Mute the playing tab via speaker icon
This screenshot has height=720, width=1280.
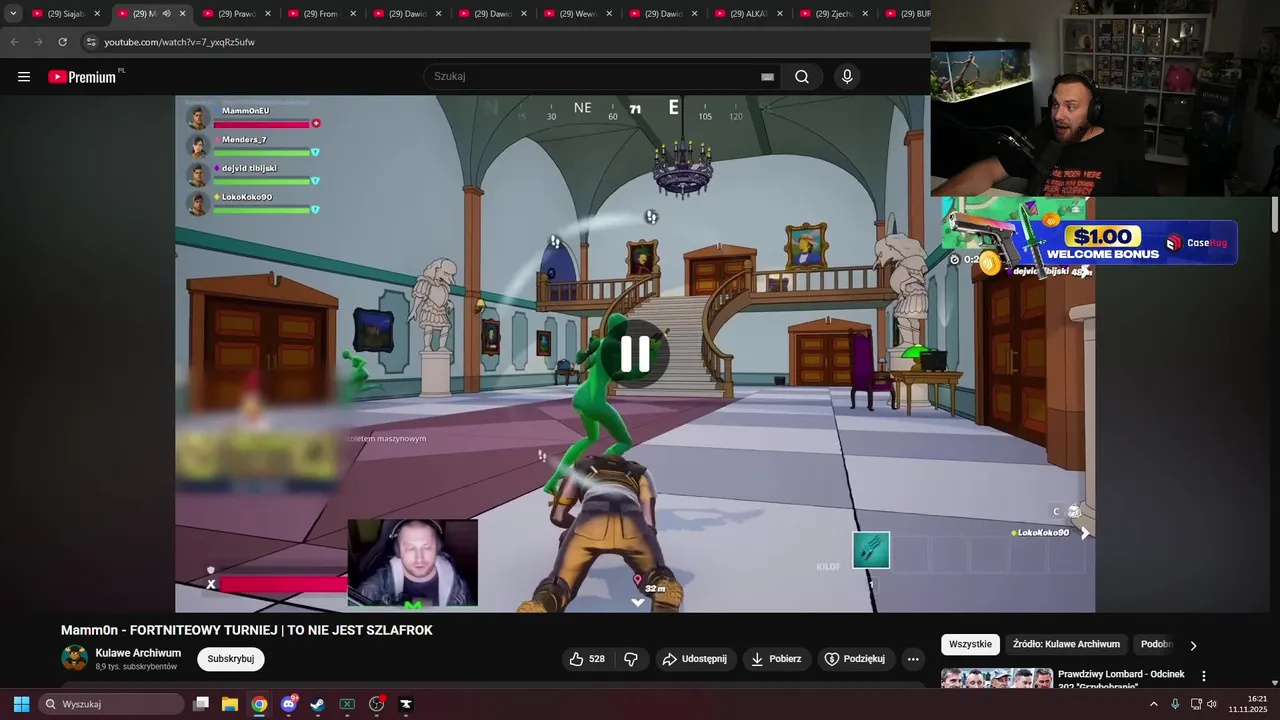click(166, 14)
